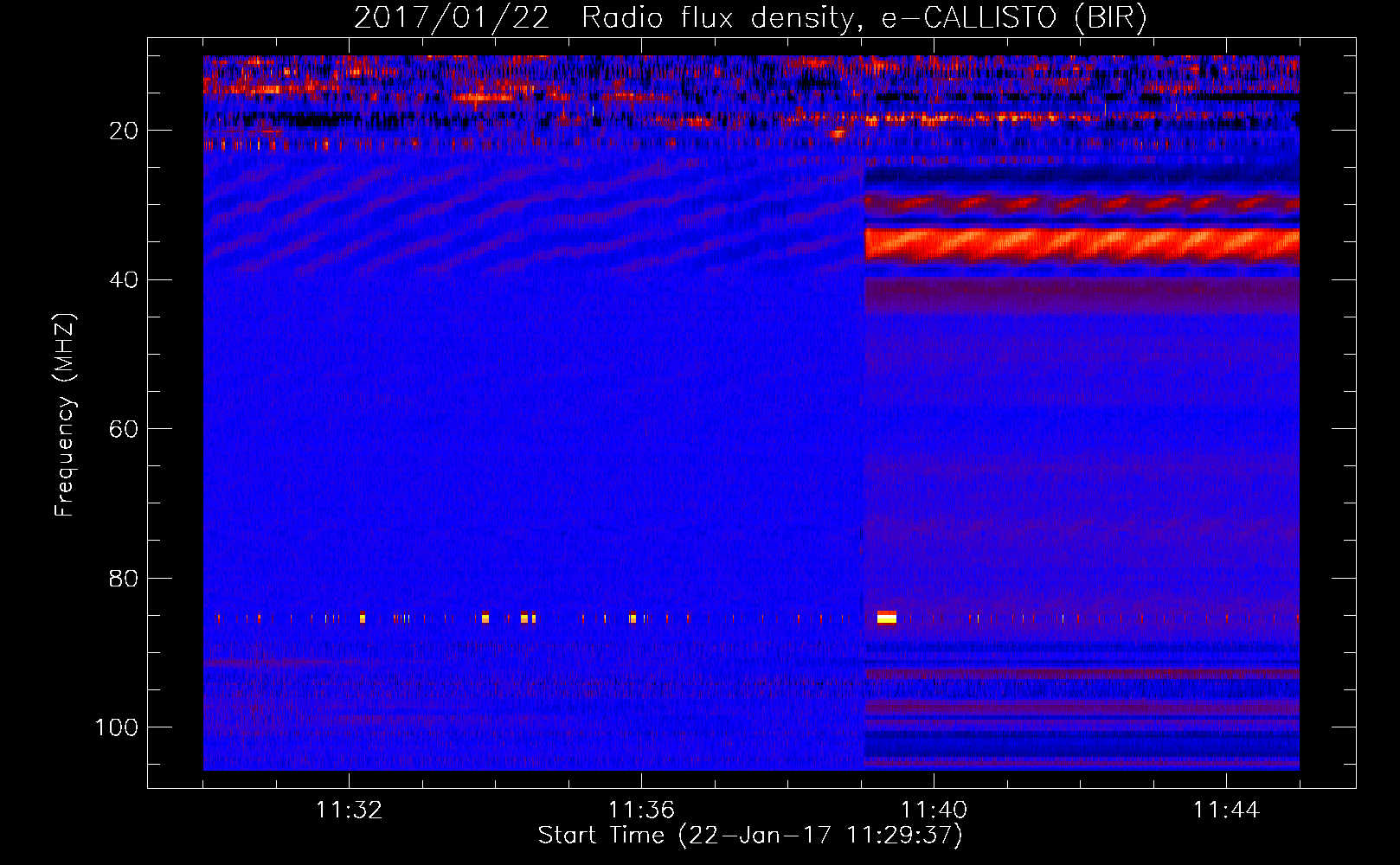Click the 100 MHz frequency tick label
This screenshot has width=1400, height=865.
(117, 727)
